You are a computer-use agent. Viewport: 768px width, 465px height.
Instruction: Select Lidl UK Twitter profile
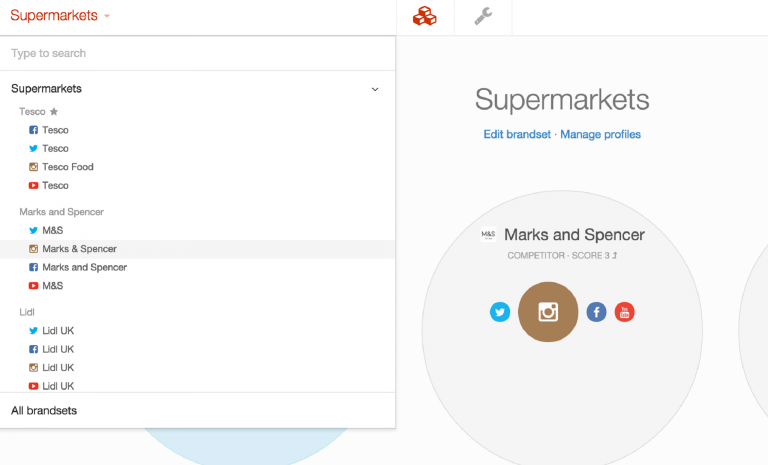58,330
